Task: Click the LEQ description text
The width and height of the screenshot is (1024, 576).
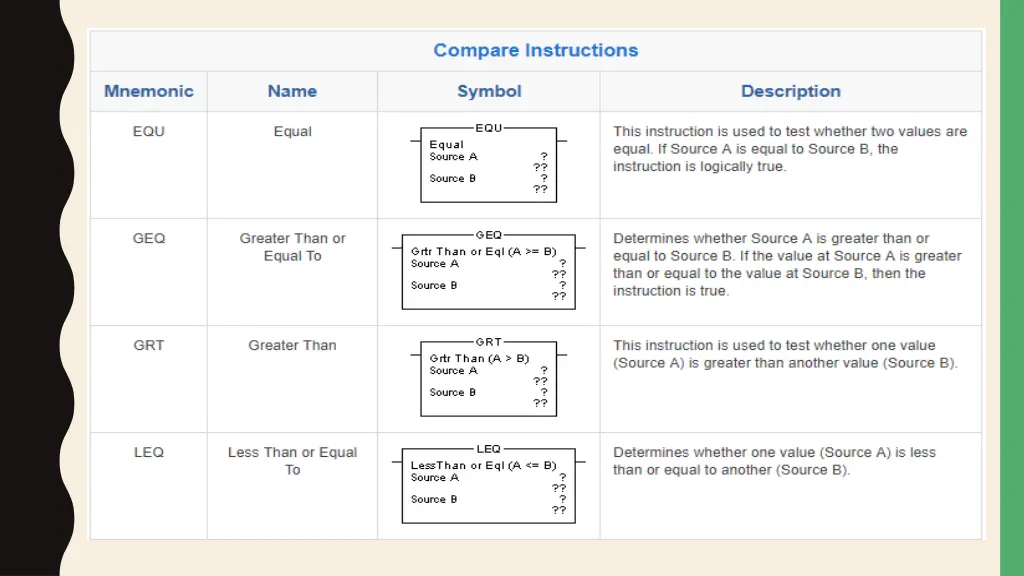Action: [774, 461]
